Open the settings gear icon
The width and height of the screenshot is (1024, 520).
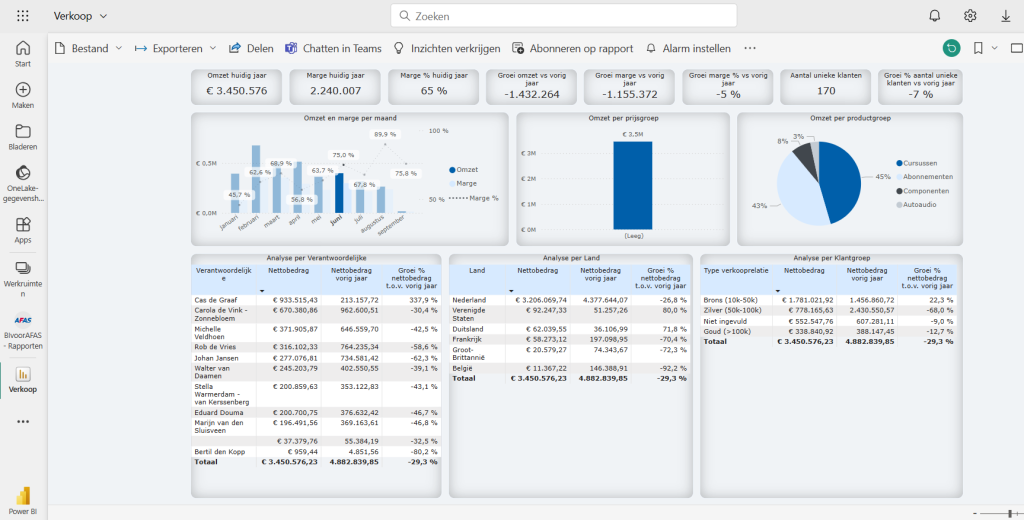(x=970, y=16)
